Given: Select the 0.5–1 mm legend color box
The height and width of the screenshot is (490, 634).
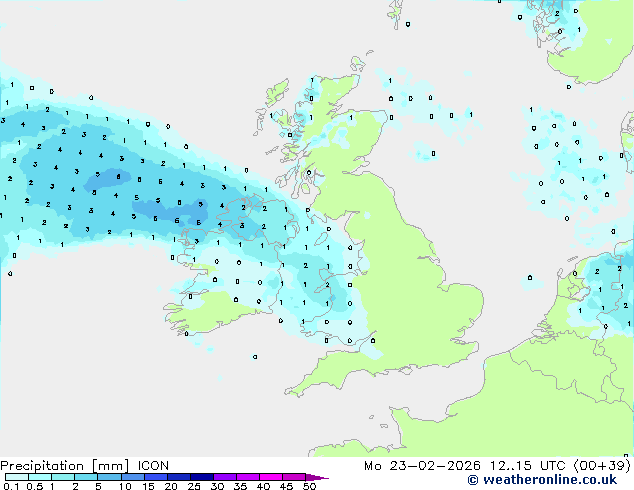Looking at the screenshot, I should tap(40, 477).
